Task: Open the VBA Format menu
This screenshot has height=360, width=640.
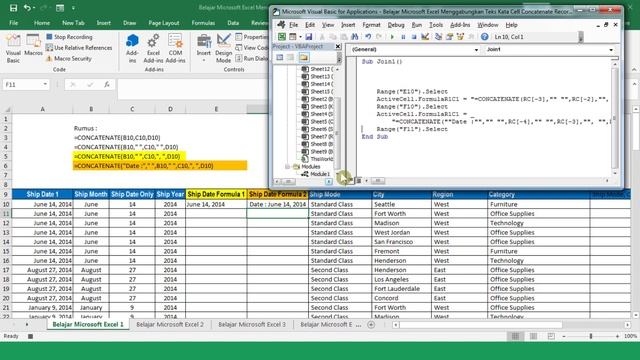Action: pos(371,25)
